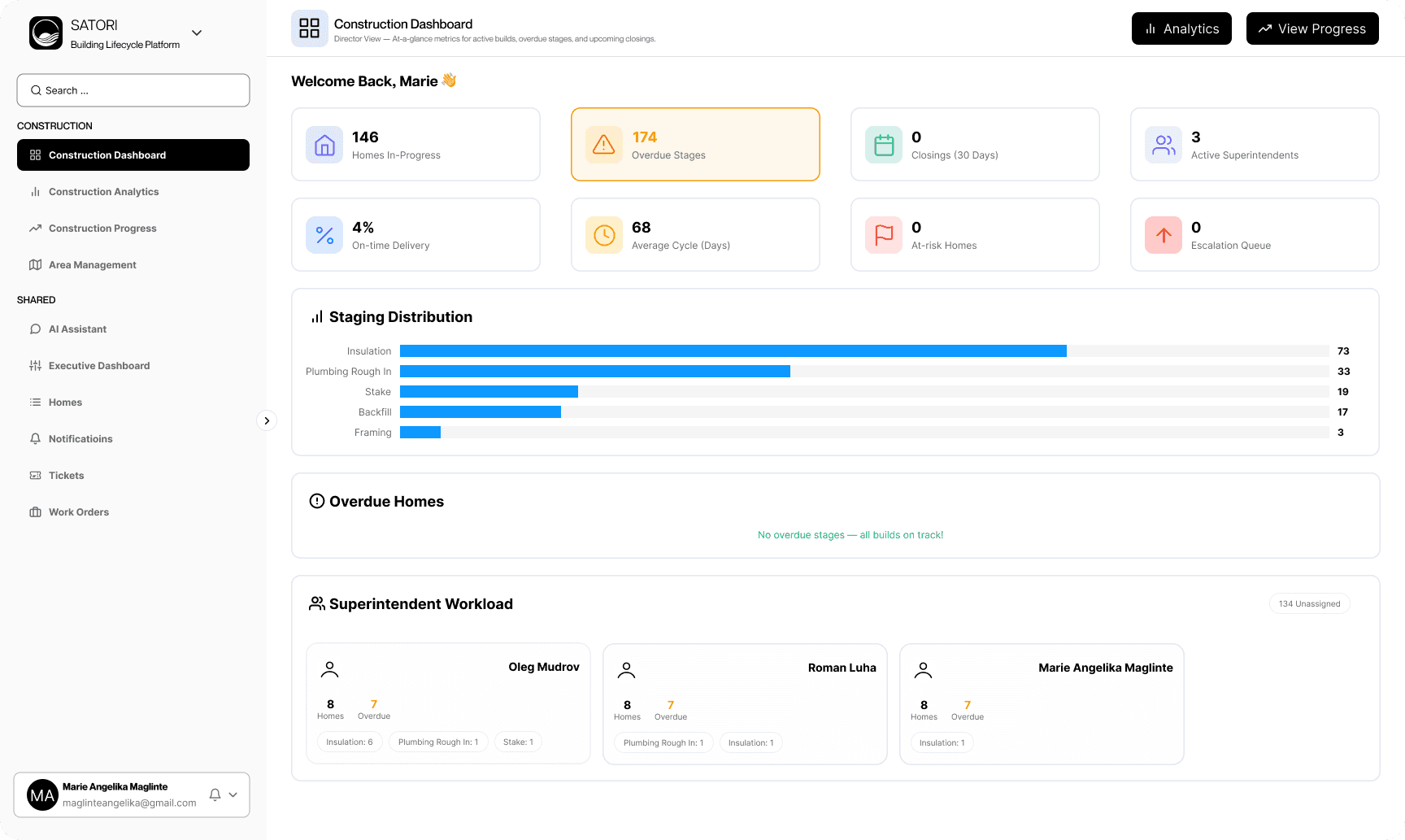This screenshot has height=840, width=1405.
Task: Click the Area Management map icon
Action: 35,265
